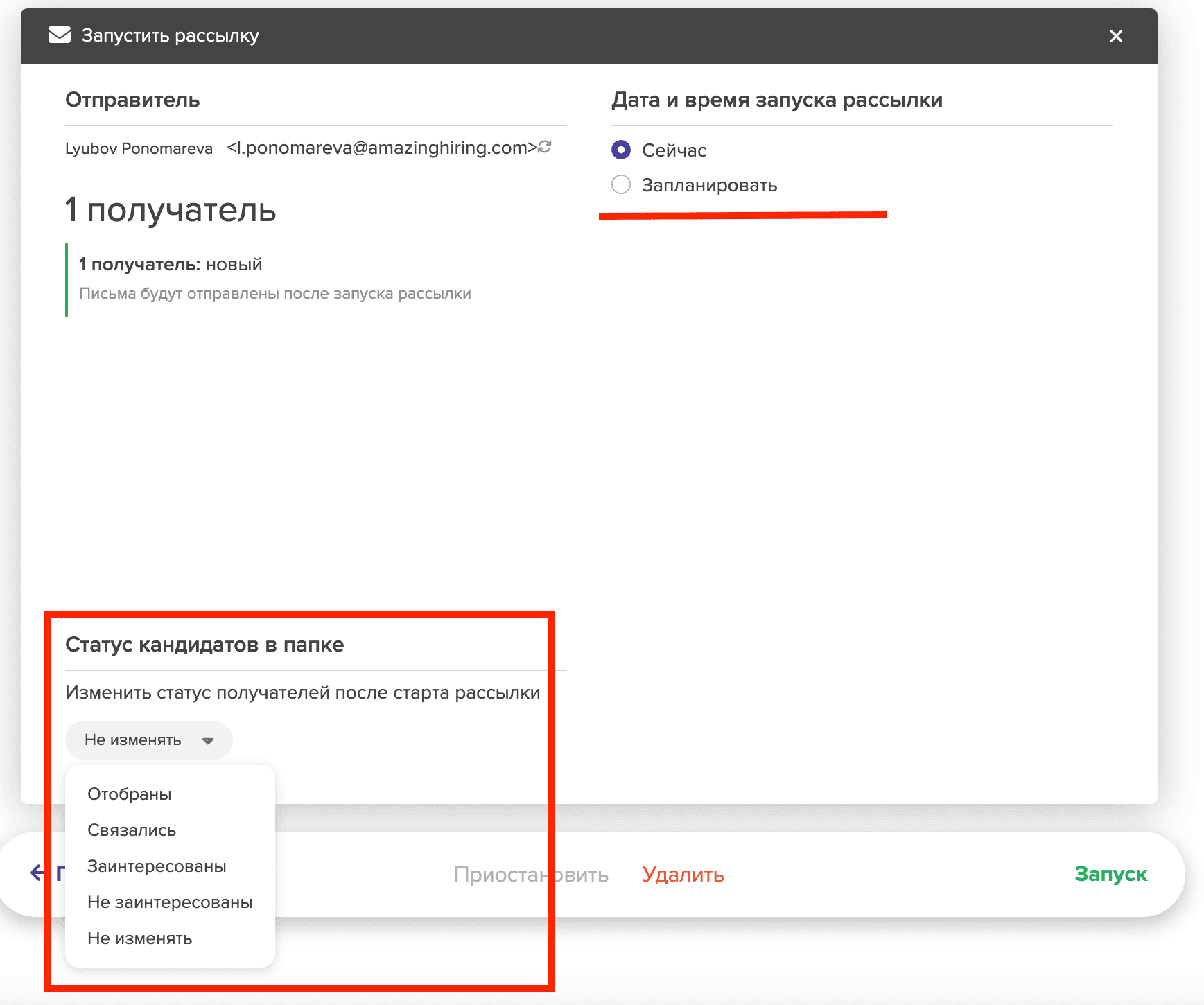
Task: Click the envelope icon in the header
Action: click(x=60, y=35)
